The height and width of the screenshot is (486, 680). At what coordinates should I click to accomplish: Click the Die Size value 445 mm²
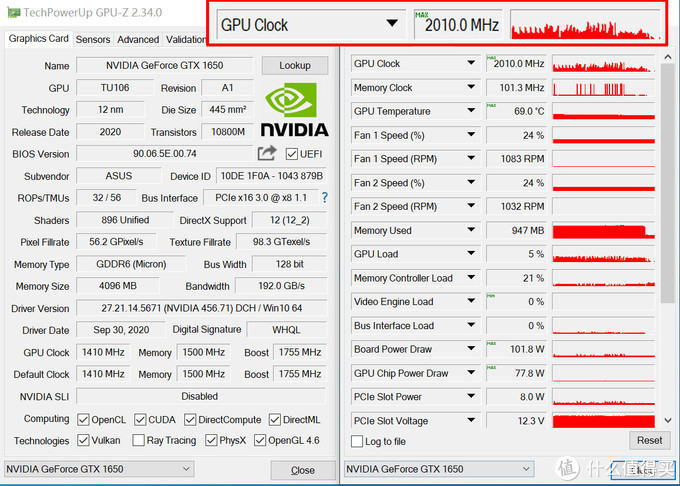click(227, 110)
